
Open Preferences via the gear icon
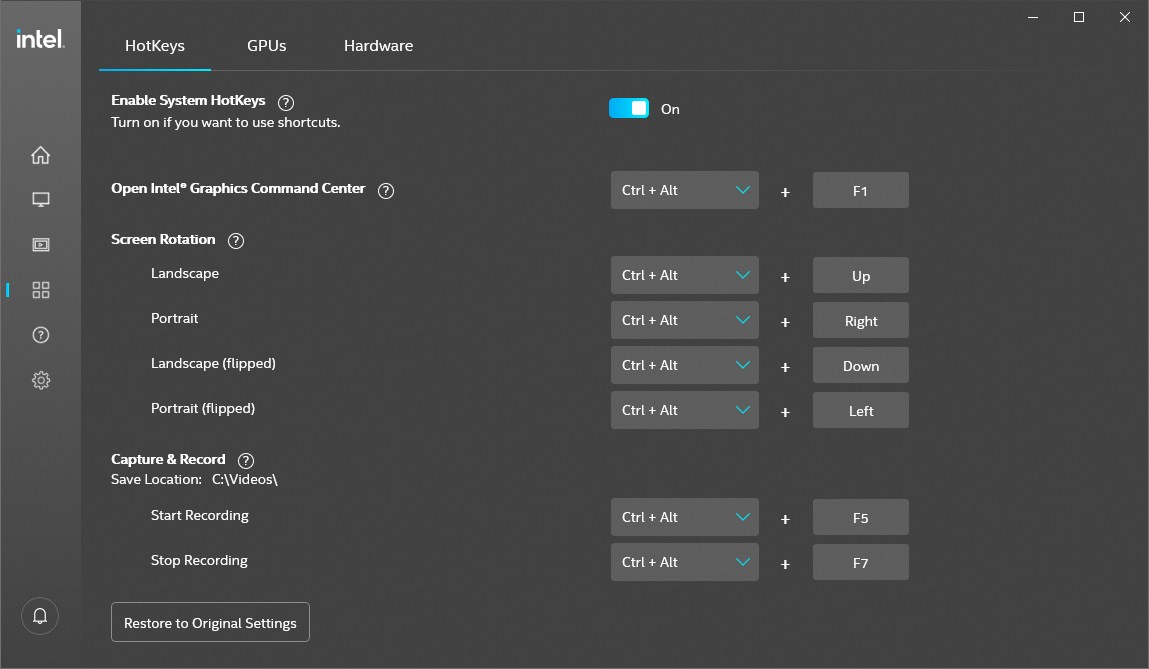tap(40, 380)
